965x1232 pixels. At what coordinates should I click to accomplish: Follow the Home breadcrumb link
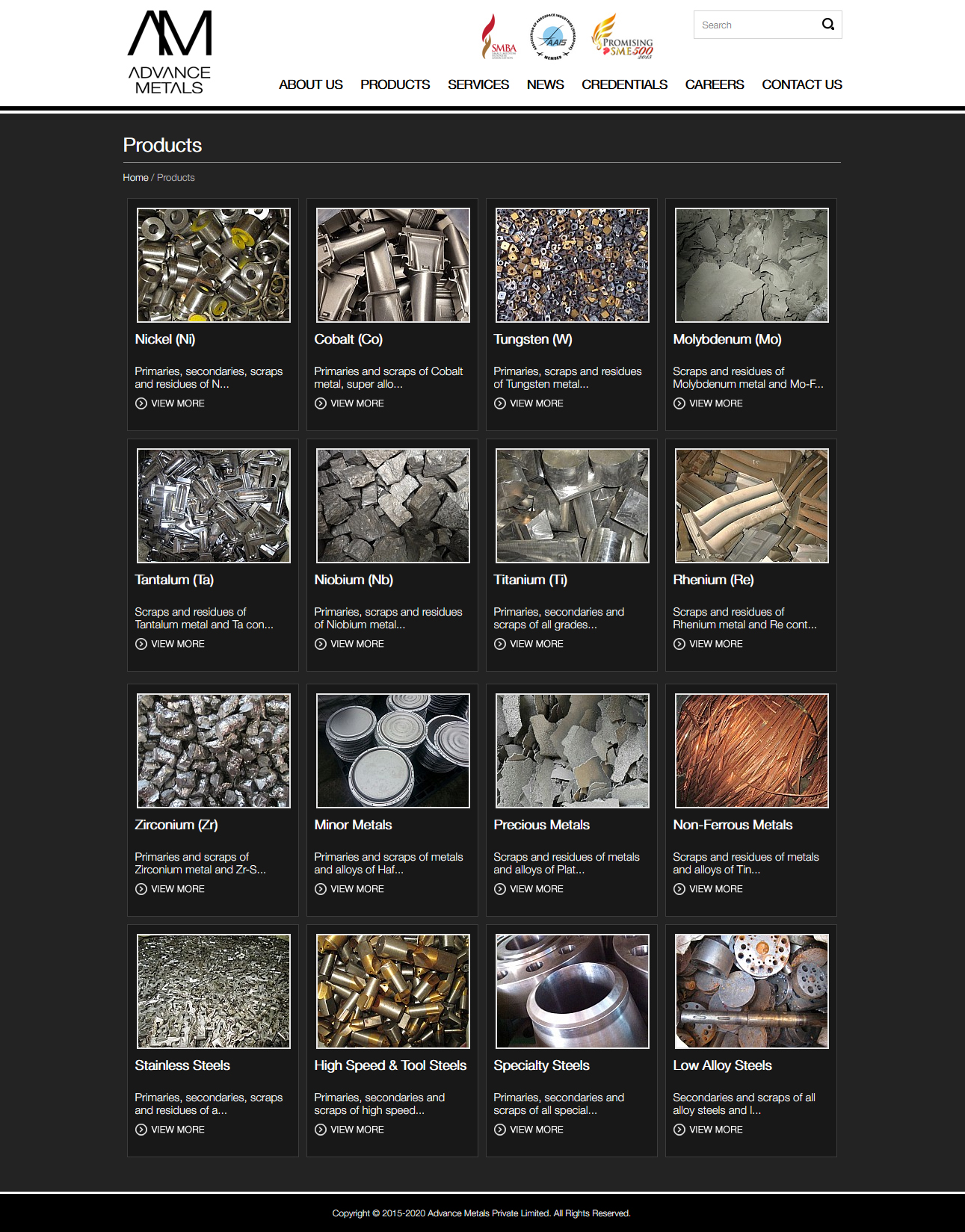tap(135, 178)
